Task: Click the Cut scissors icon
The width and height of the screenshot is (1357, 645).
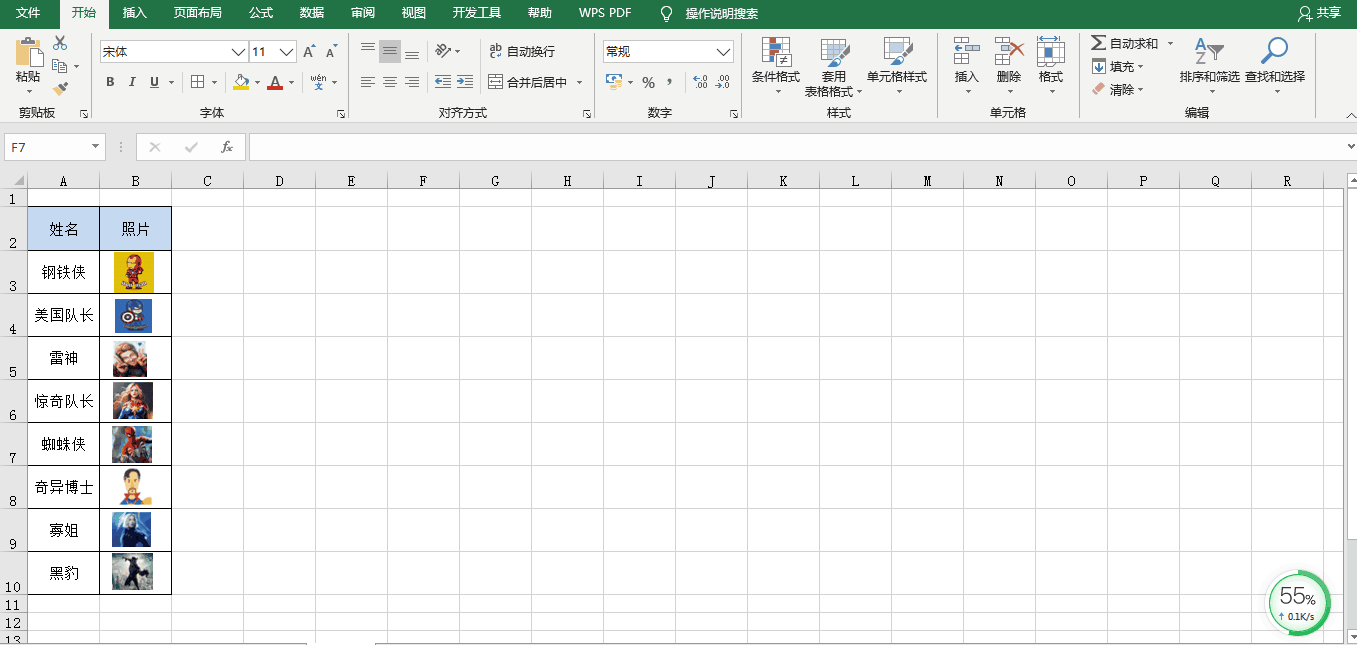Action: coord(60,43)
